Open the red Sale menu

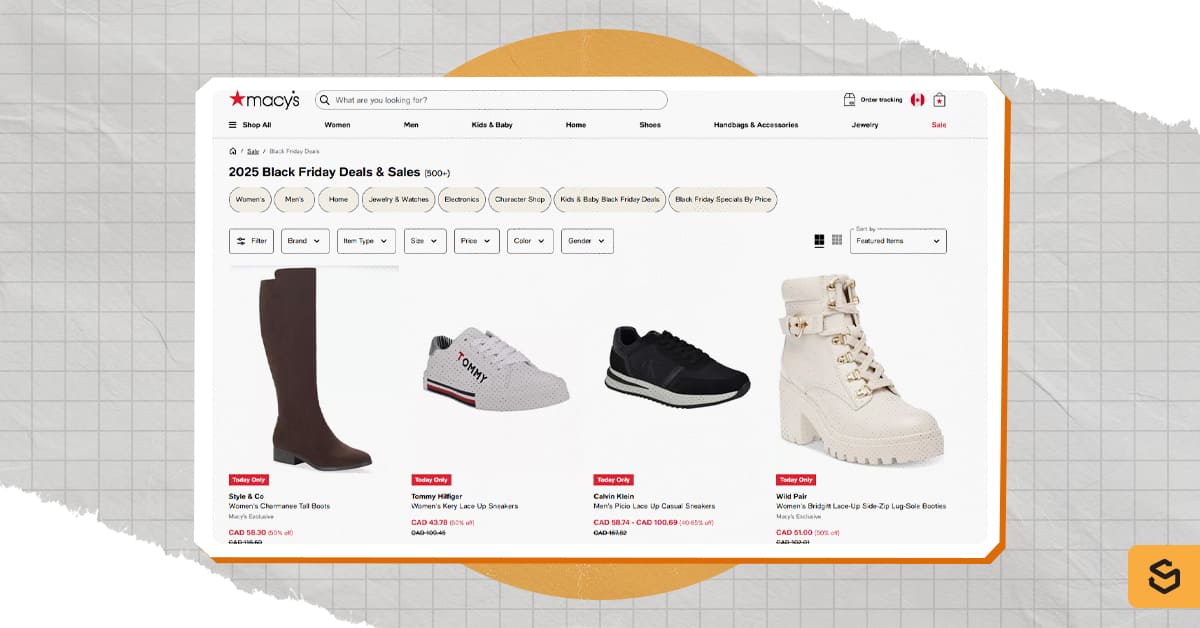tap(939, 125)
